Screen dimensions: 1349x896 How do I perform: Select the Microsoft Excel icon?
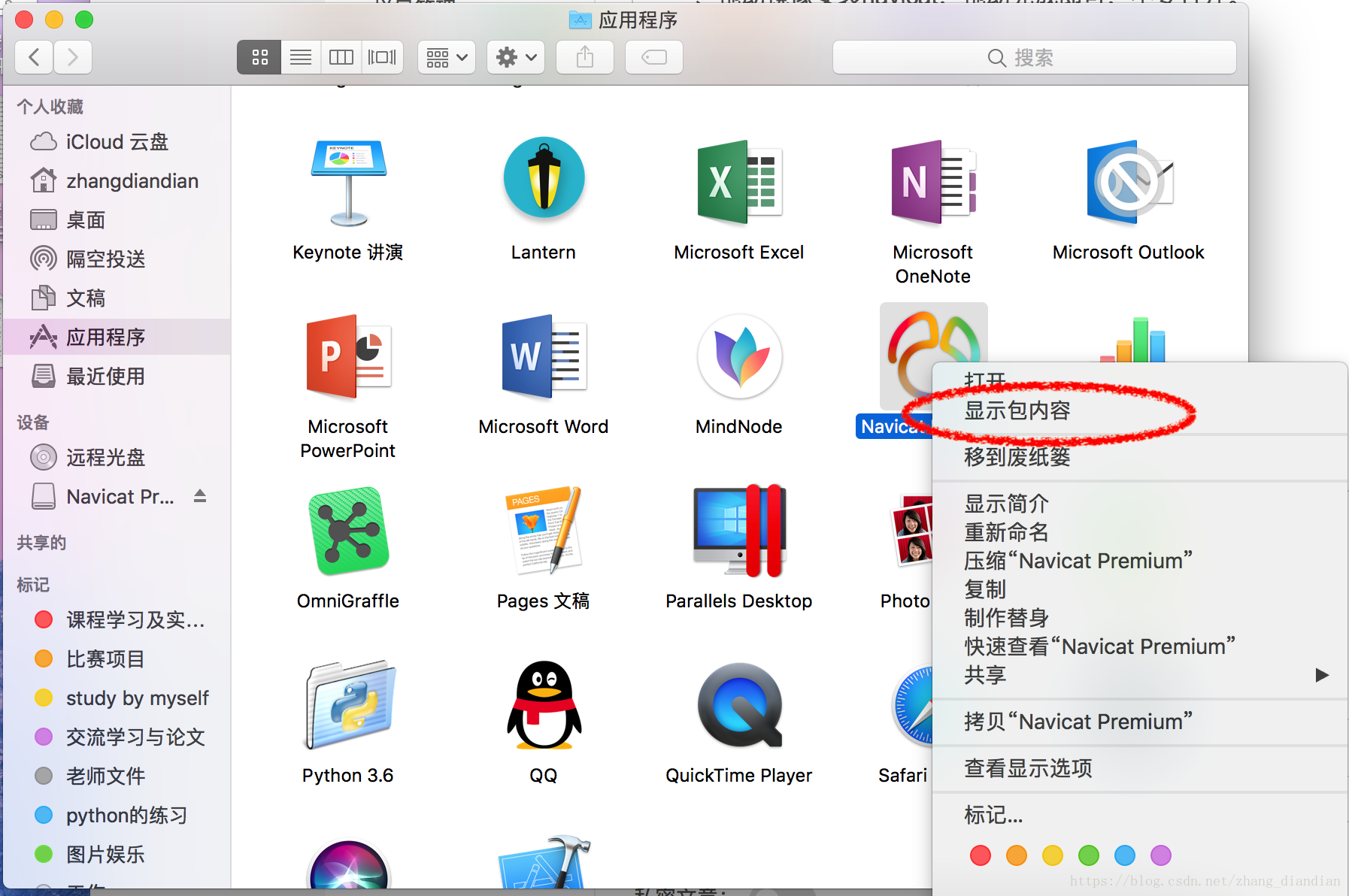(x=739, y=183)
